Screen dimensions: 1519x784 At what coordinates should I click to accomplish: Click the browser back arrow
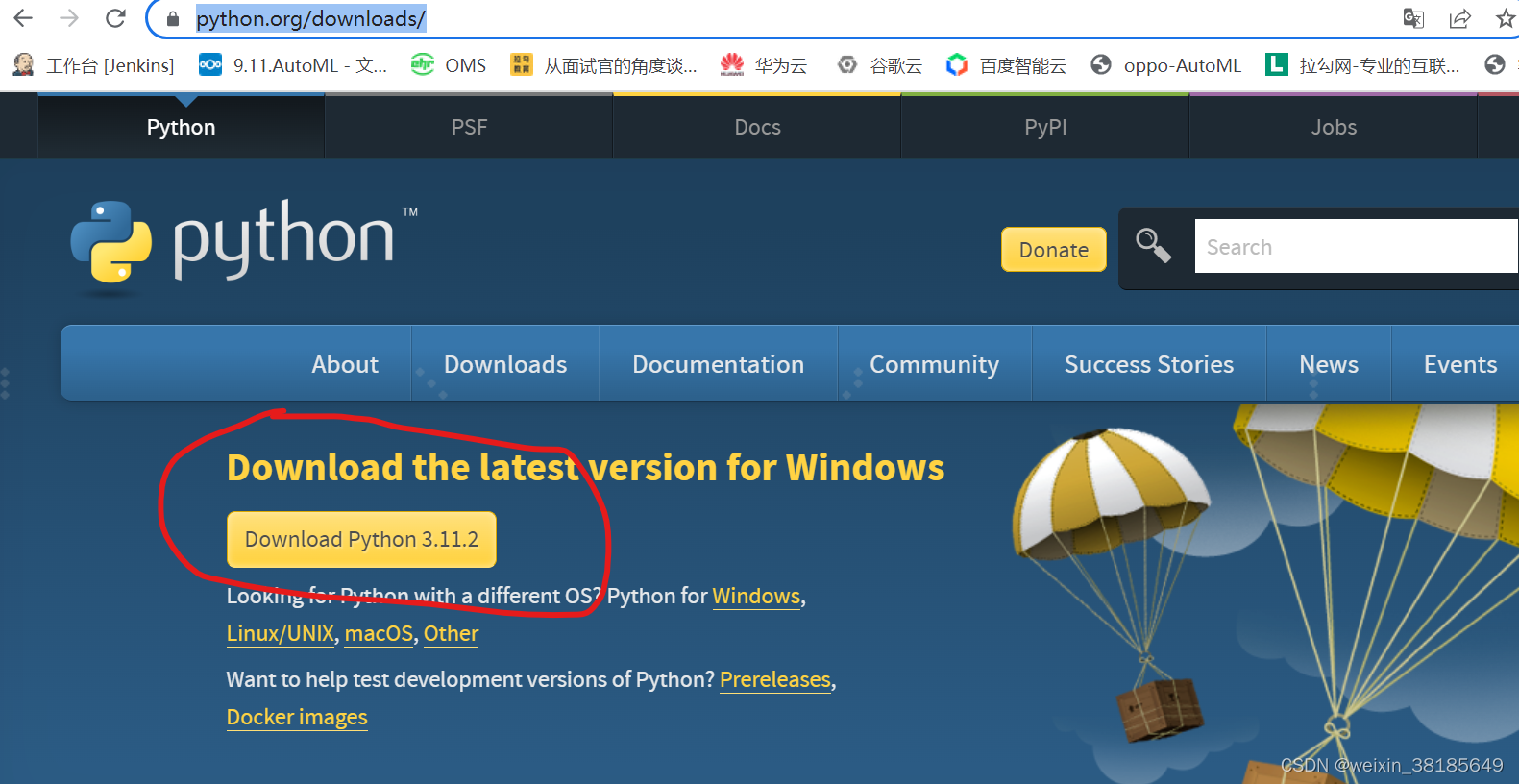(23, 18)
